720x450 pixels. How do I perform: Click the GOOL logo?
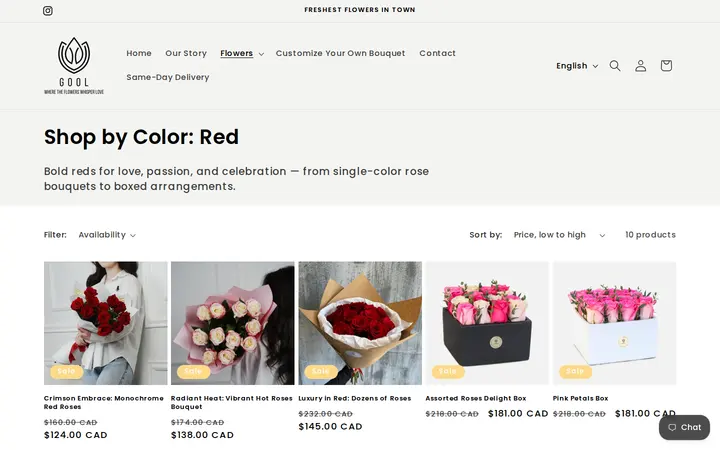point(74,66)
